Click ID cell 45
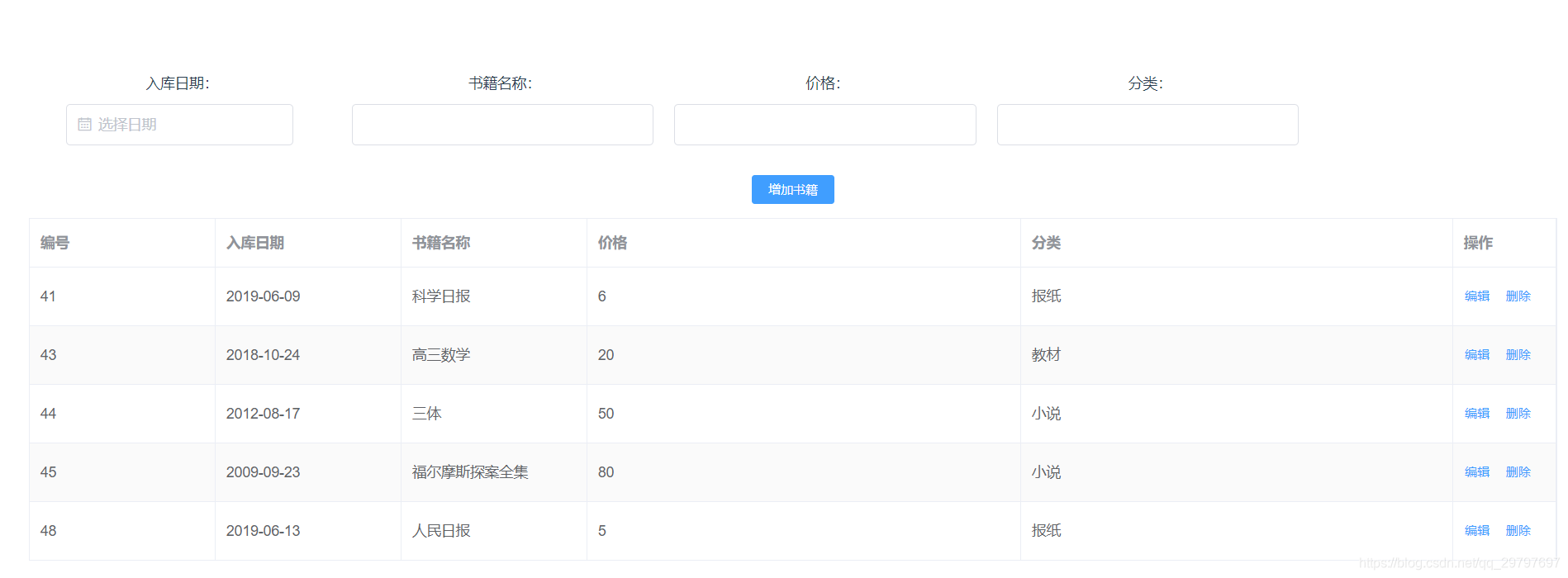1568x578 pixels. pyautogui.click(x=122, y=472)
